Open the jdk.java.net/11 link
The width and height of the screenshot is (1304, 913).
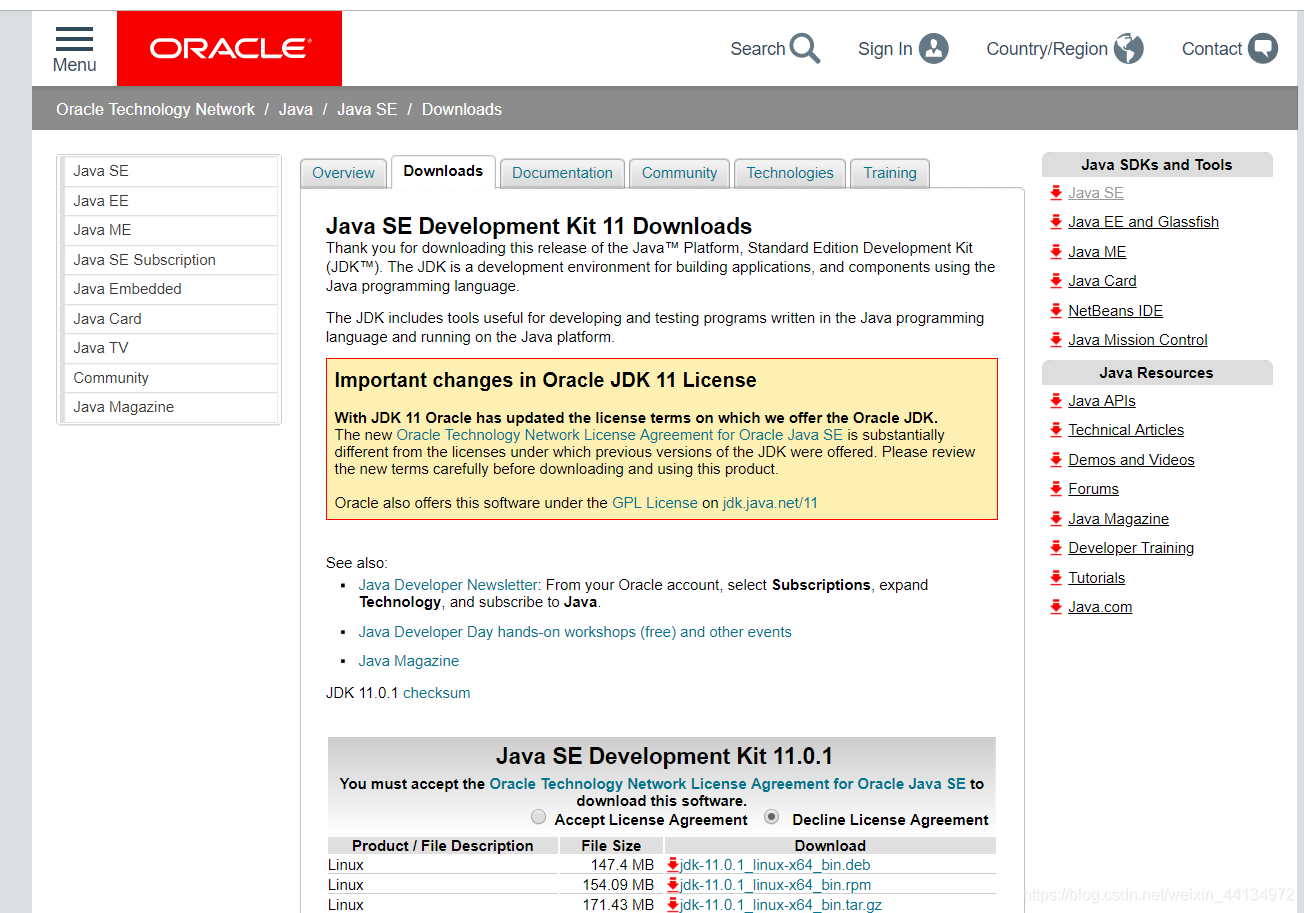pos(770,503)
